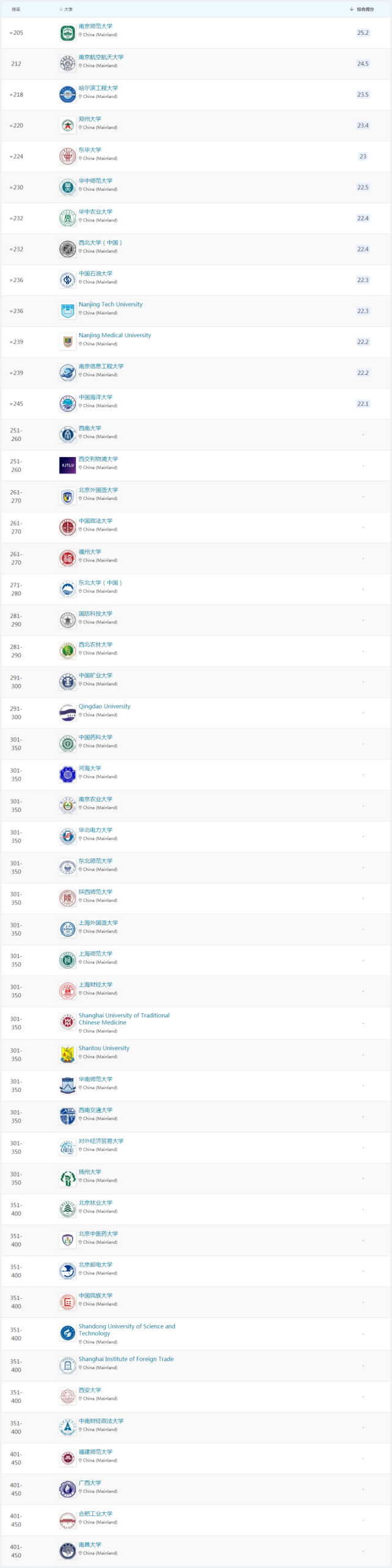
Task: Click the Shantou University yellow crest logo
Action: pyautogui.click(x=67, y=1055)
